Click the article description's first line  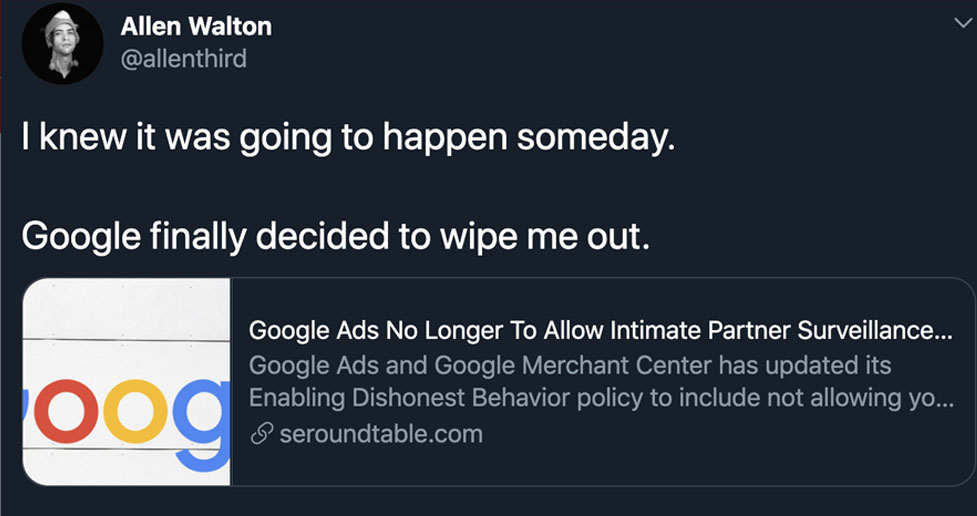point(569,364)
